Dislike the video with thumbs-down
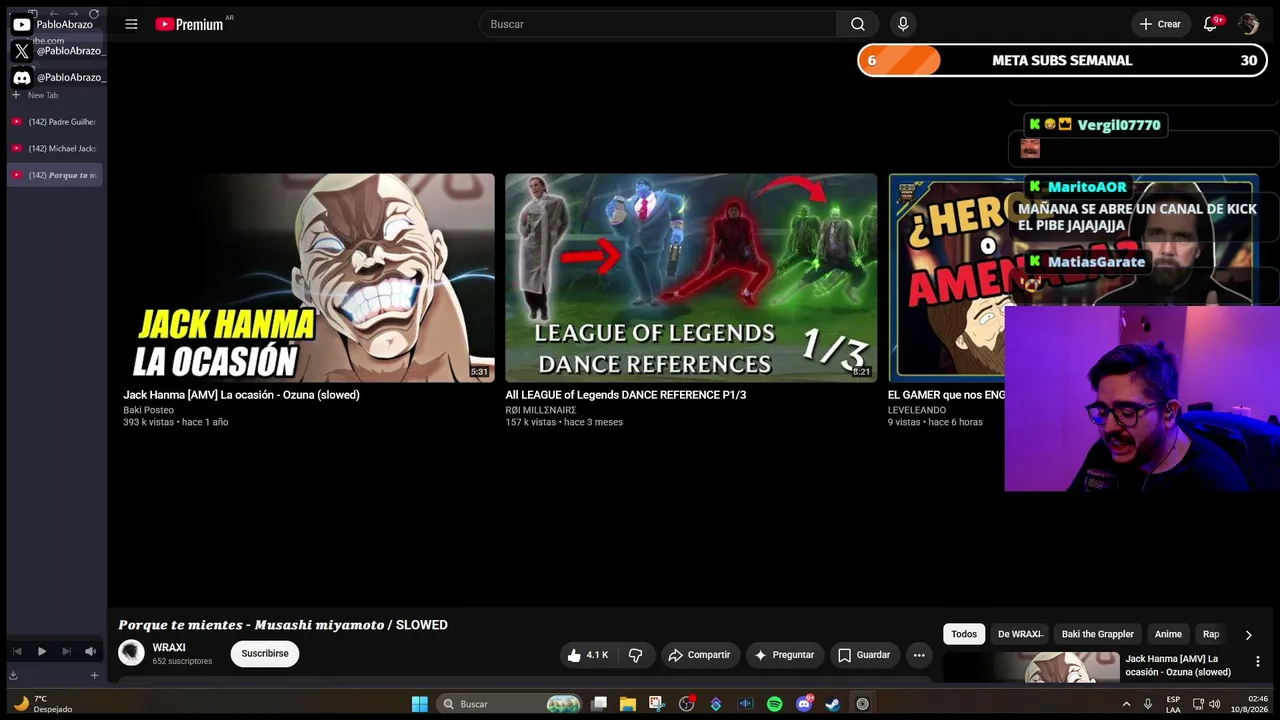 click(635, 655)
